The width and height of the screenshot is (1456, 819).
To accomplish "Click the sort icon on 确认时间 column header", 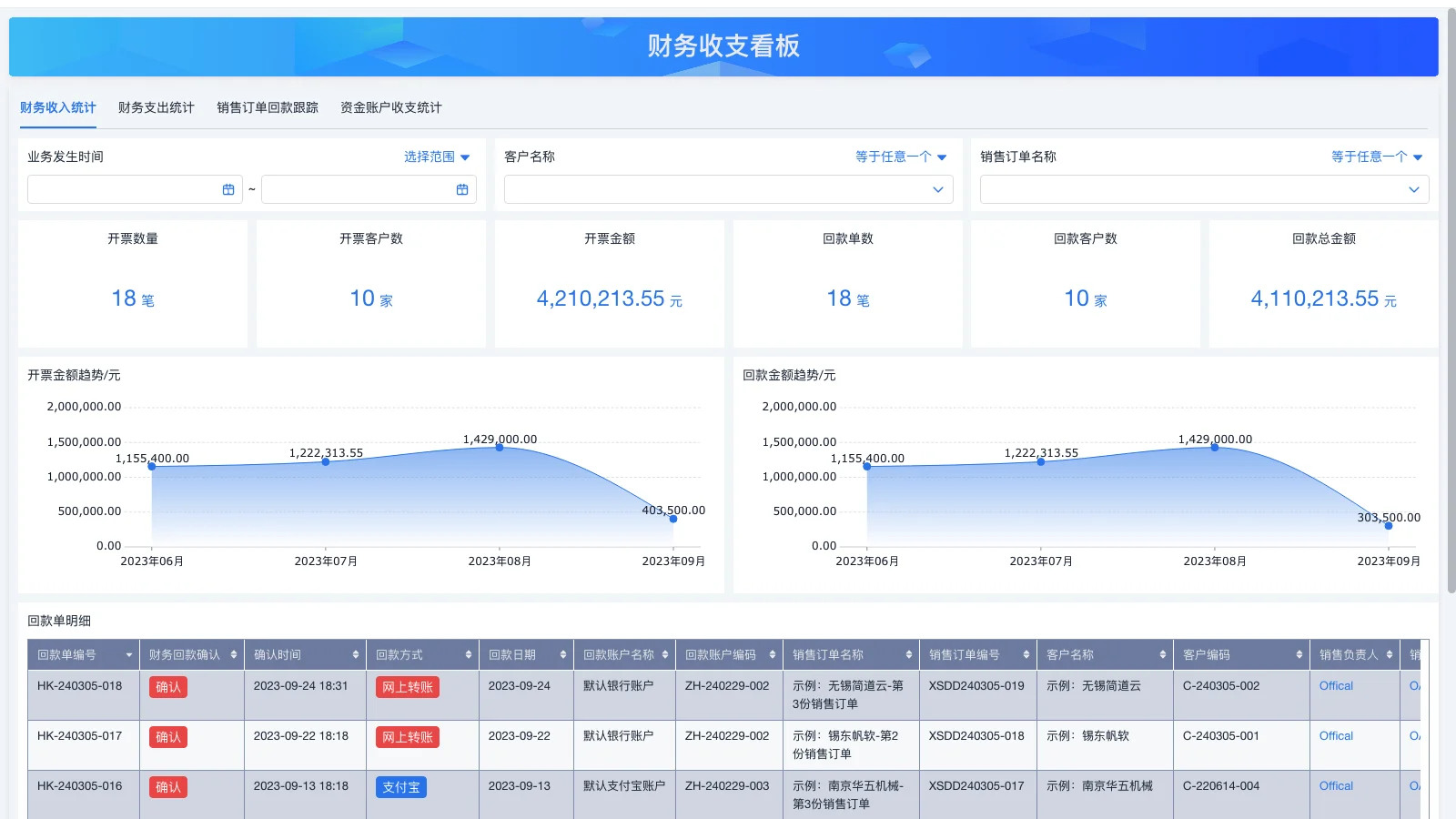I will tap(357, 654).
